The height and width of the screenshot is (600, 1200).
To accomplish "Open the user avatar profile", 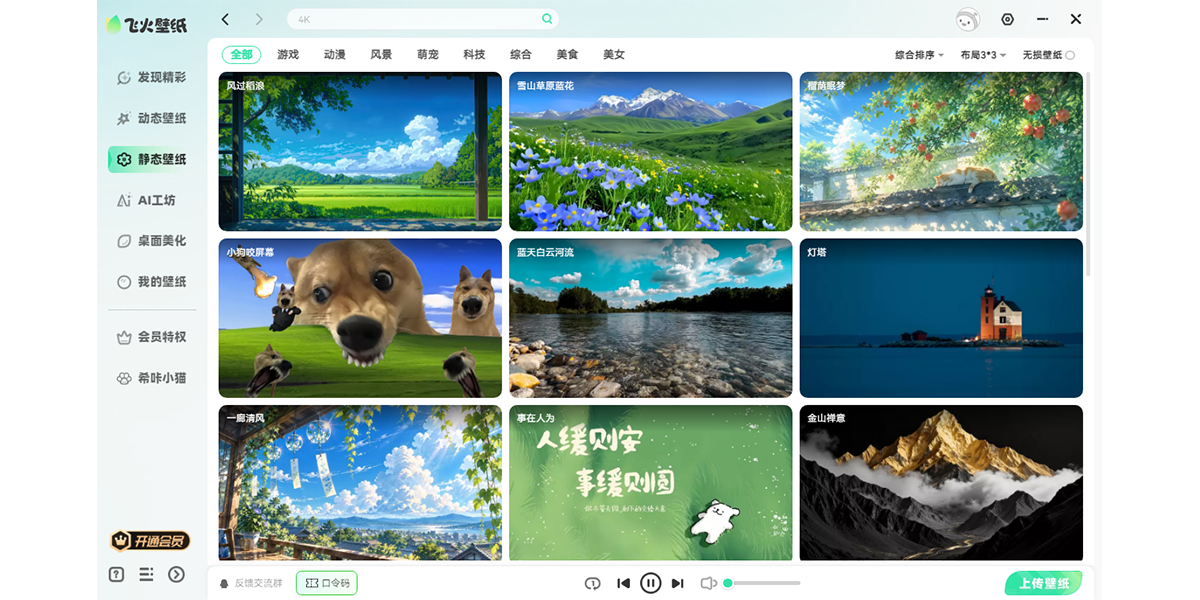I will [968, 19].
